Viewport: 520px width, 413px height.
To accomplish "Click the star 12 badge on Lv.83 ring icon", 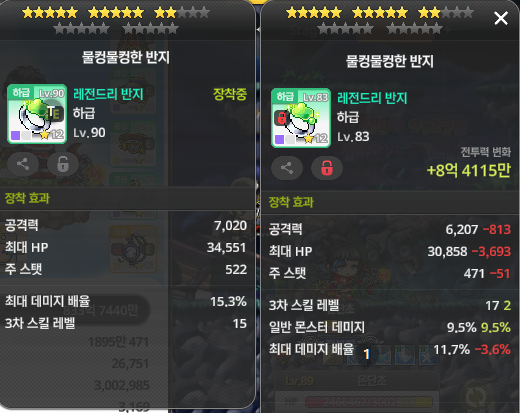I will coord(316,139).
